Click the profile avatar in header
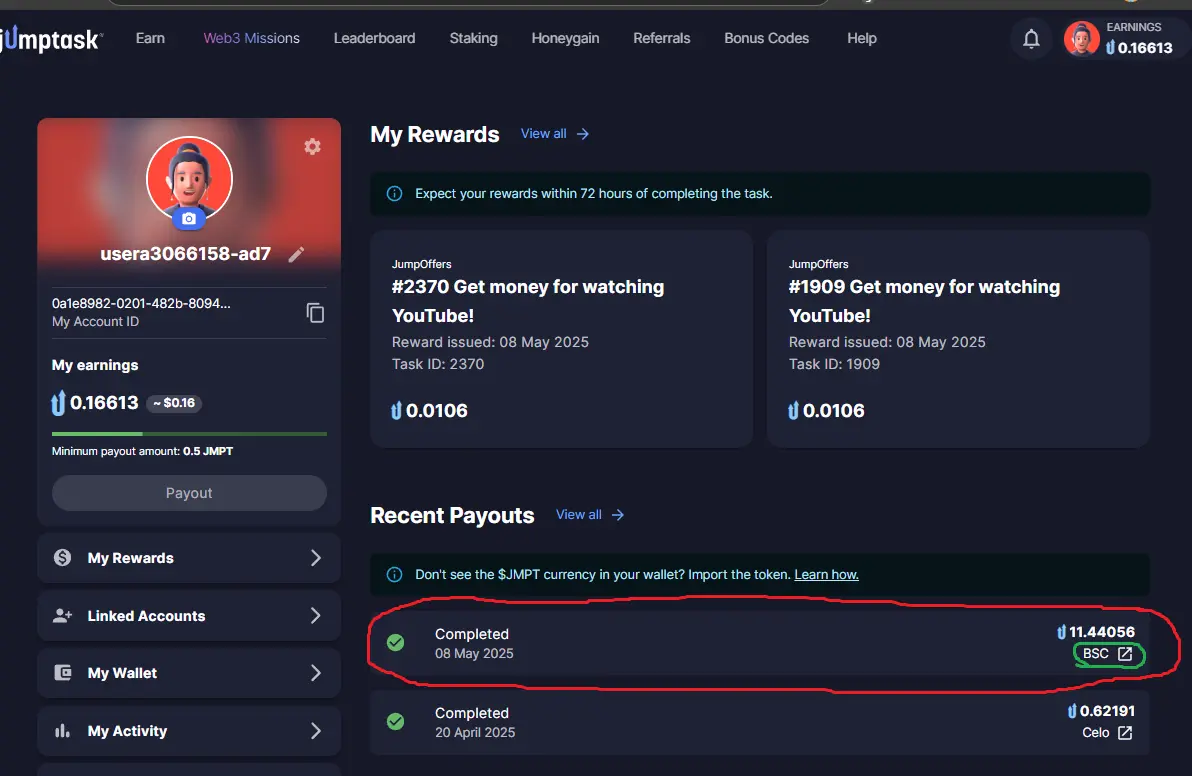The height and width of the screenshot is (776, 1192). [1081, 38]
